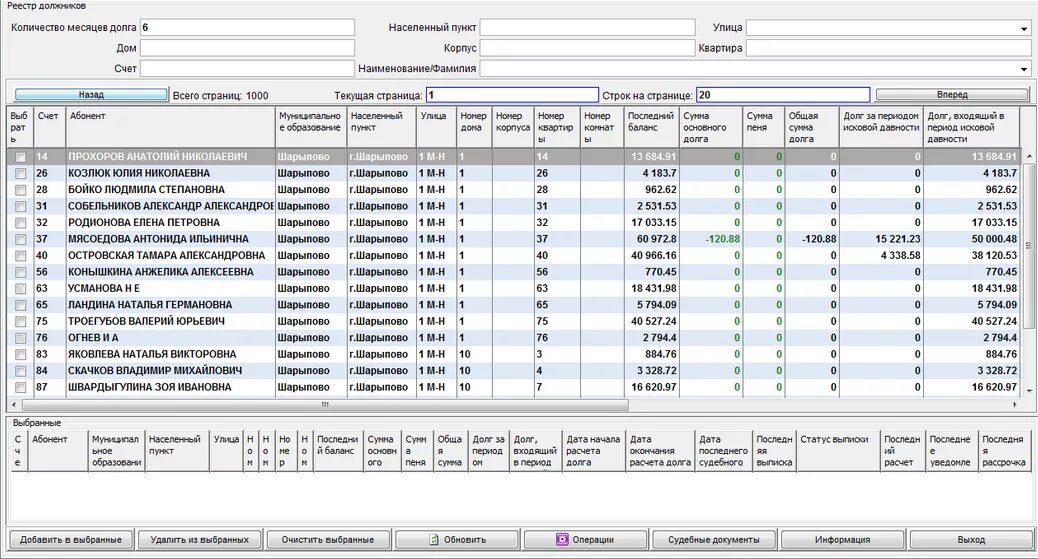Click the debtor table horizontal scrollbar thumb
Screen dimensions: 1038x559
[x=325, y=404]
